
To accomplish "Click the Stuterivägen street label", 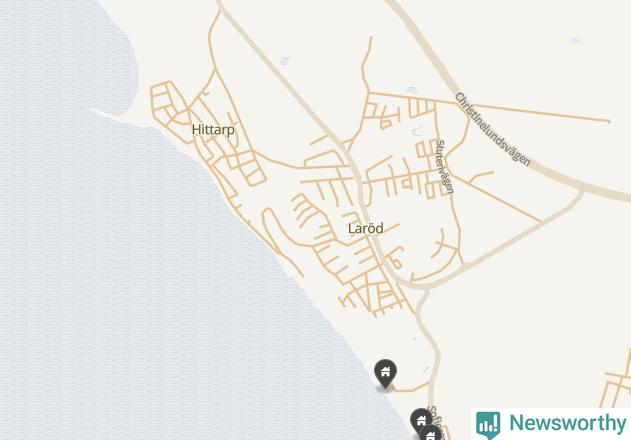I will tap(445, 166).
